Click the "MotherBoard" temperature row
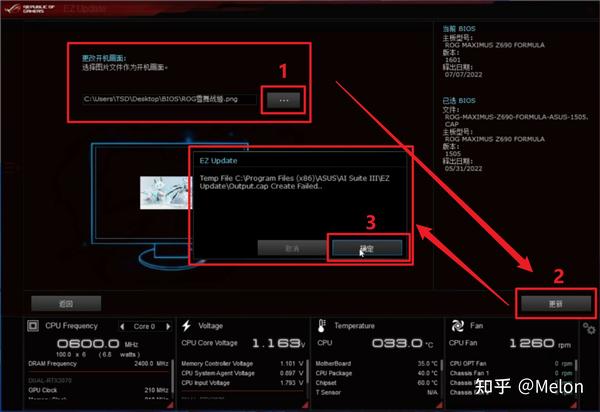 click(377, 363)
